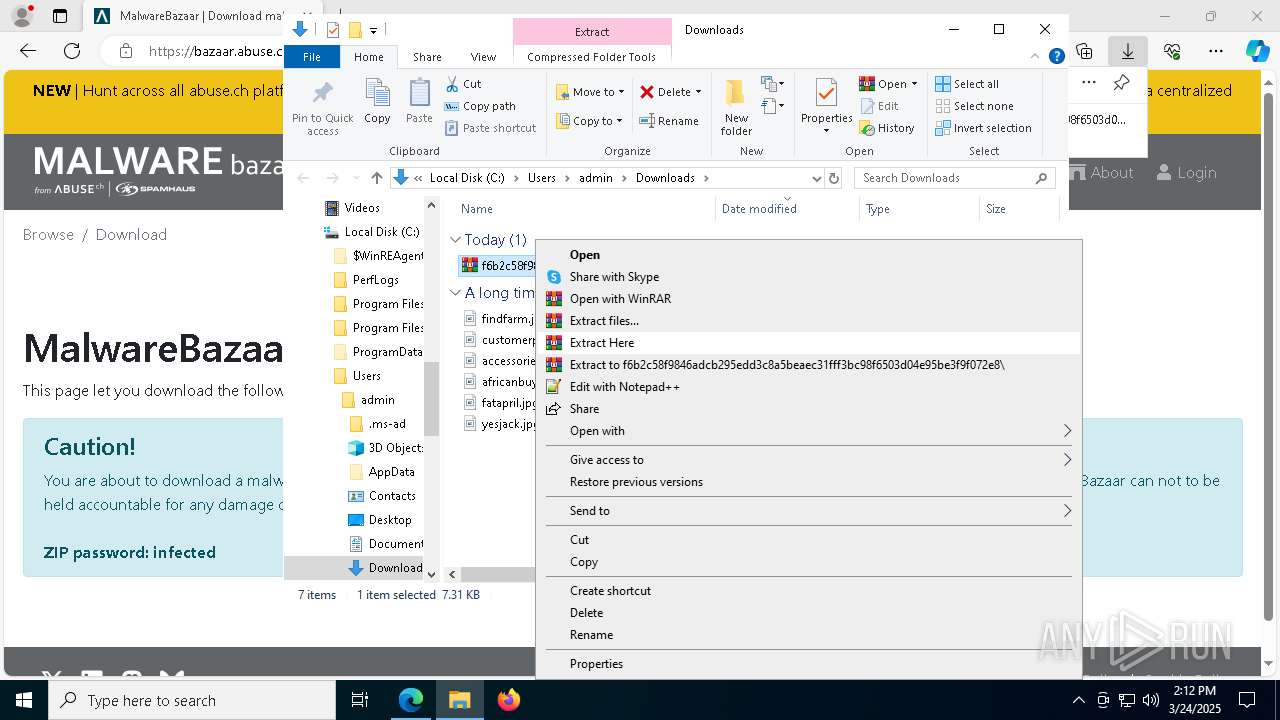Collapse the Today (1) group

455,240
